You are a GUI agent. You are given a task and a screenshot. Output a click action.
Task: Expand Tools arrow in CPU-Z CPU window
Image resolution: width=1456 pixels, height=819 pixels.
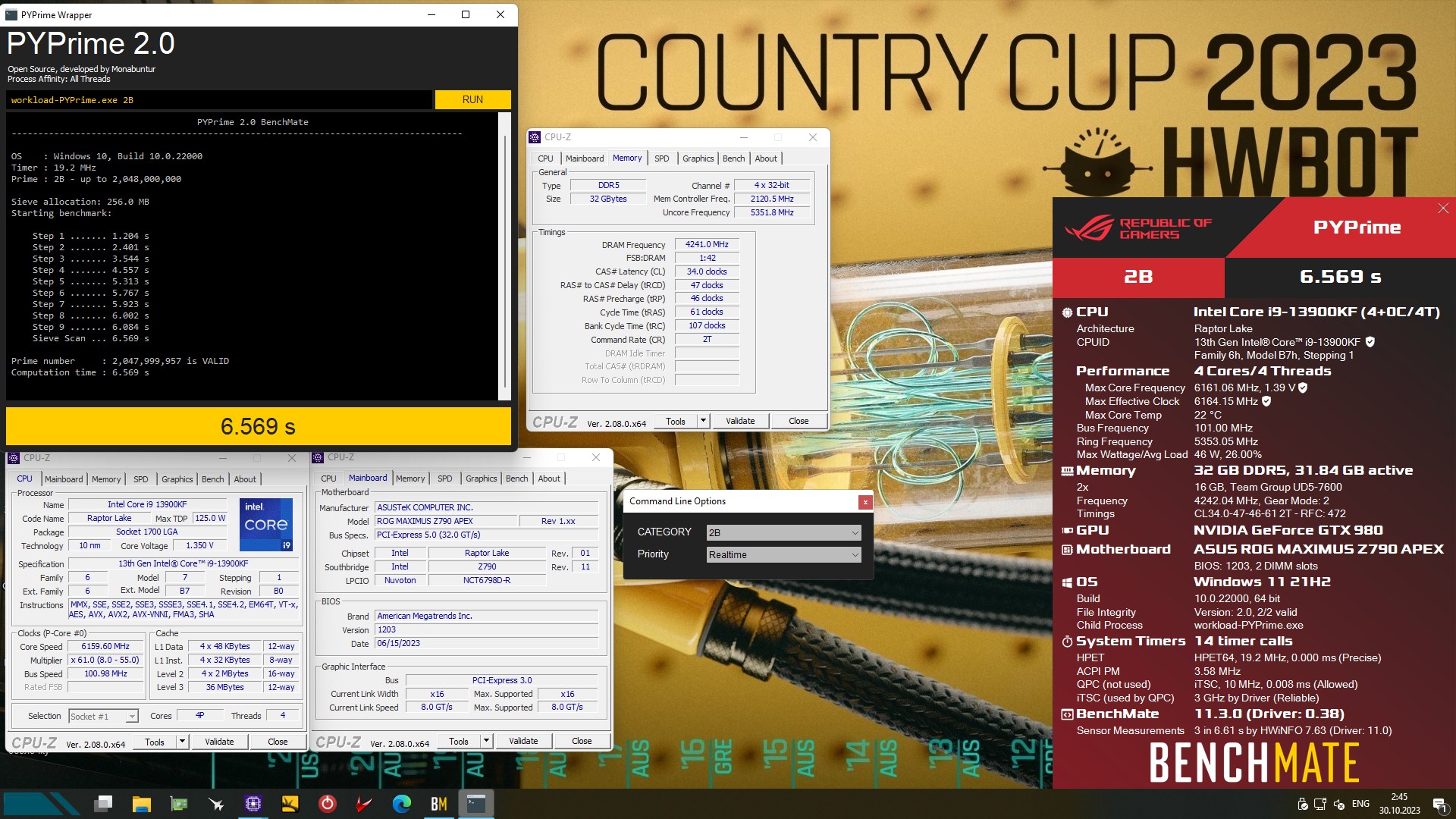182,742
